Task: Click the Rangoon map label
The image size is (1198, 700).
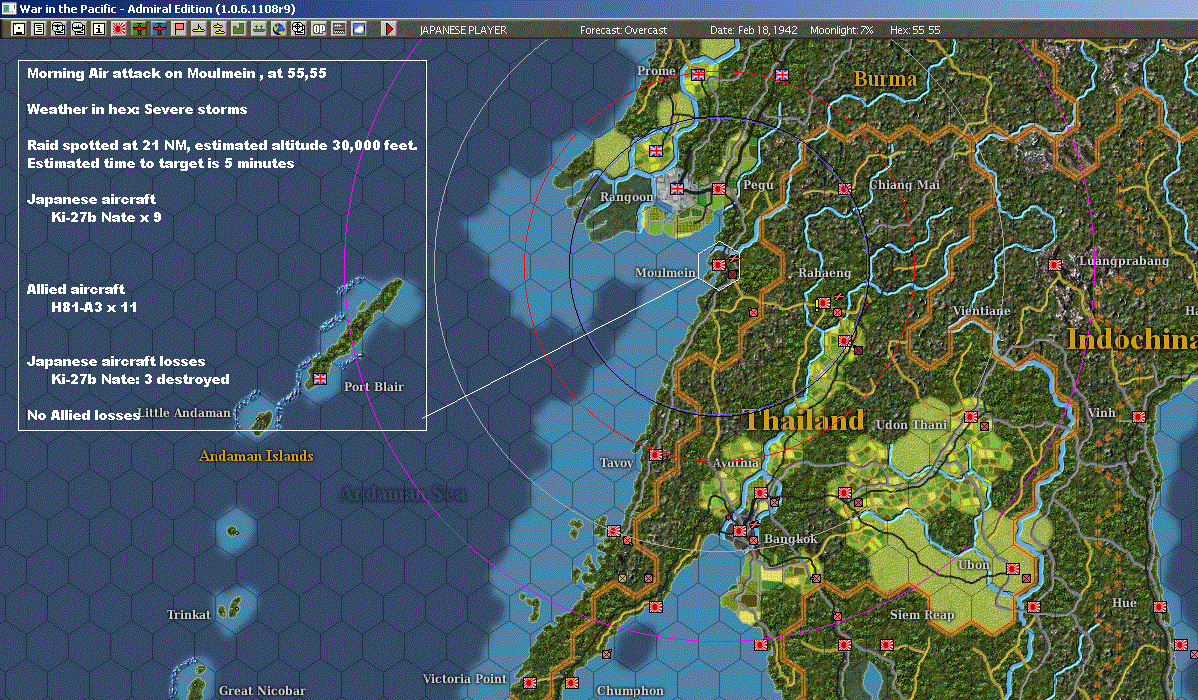Action: [627, 196]
